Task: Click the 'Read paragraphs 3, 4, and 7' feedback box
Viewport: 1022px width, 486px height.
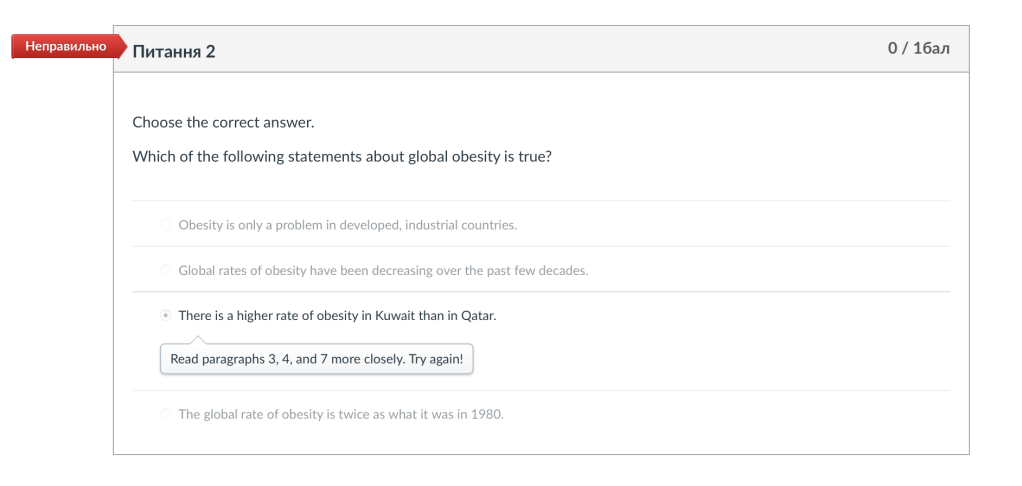Action: click(x=316, y=359)
